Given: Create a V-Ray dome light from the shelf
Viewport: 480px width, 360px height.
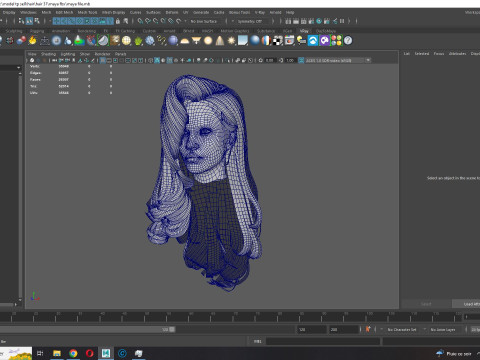Looking at the screenshot, I should pos(185,41).
